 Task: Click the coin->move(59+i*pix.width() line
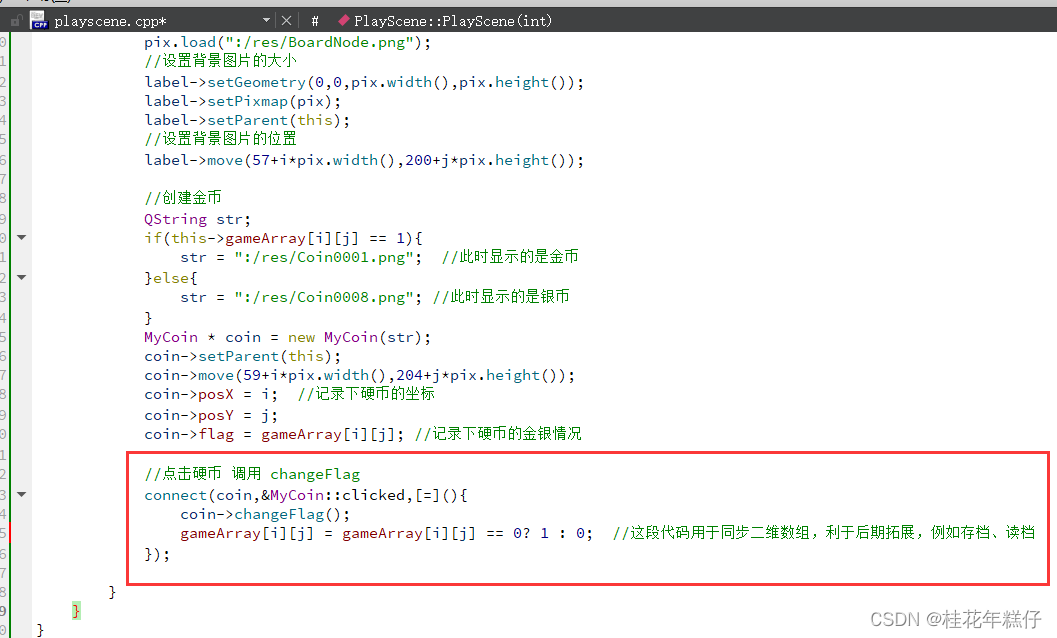(359, 376)
